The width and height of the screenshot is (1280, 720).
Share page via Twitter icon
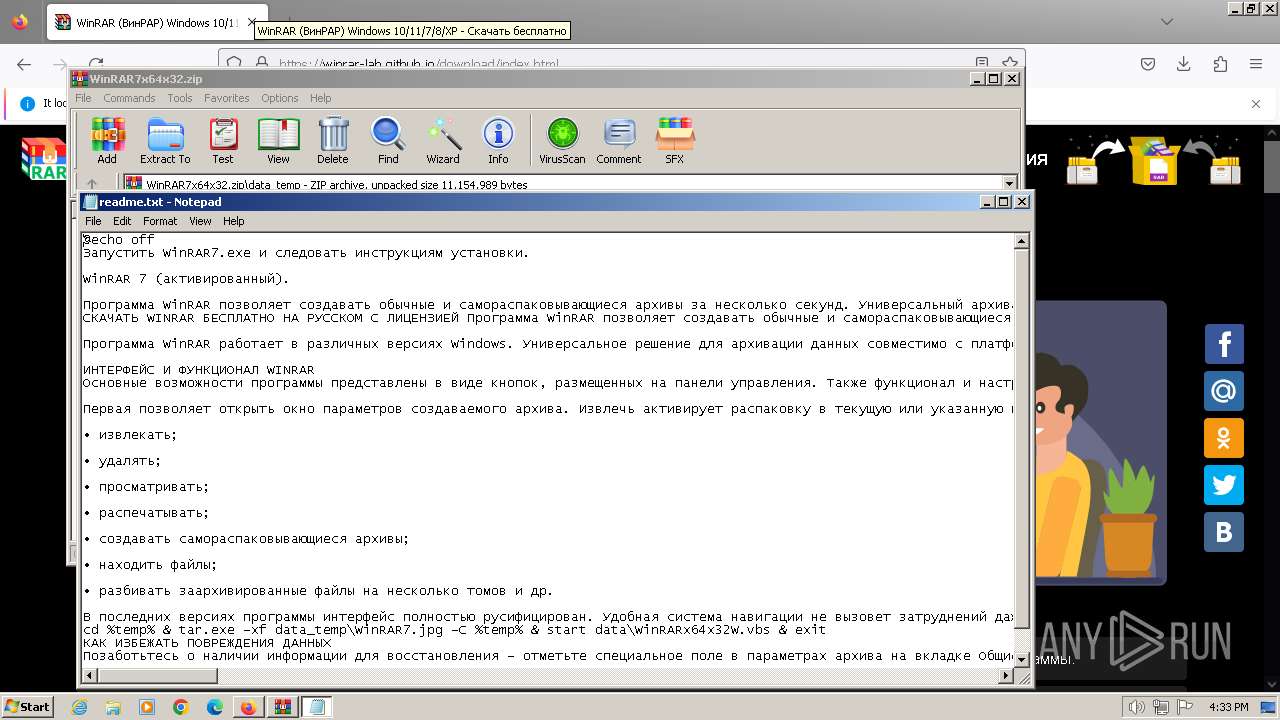(1223, 485)
